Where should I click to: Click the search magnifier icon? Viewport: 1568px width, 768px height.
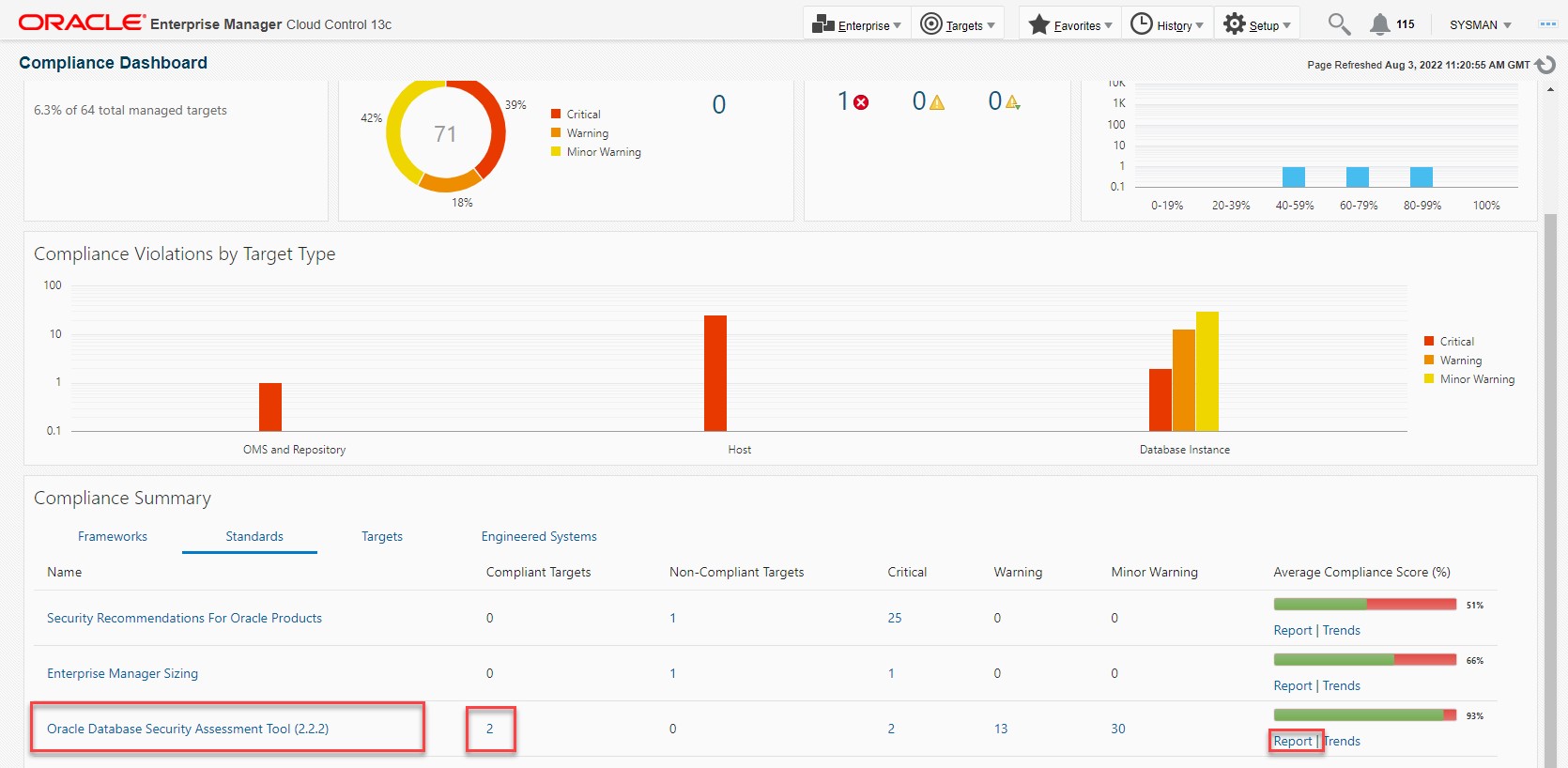[x=1339, y=24]
